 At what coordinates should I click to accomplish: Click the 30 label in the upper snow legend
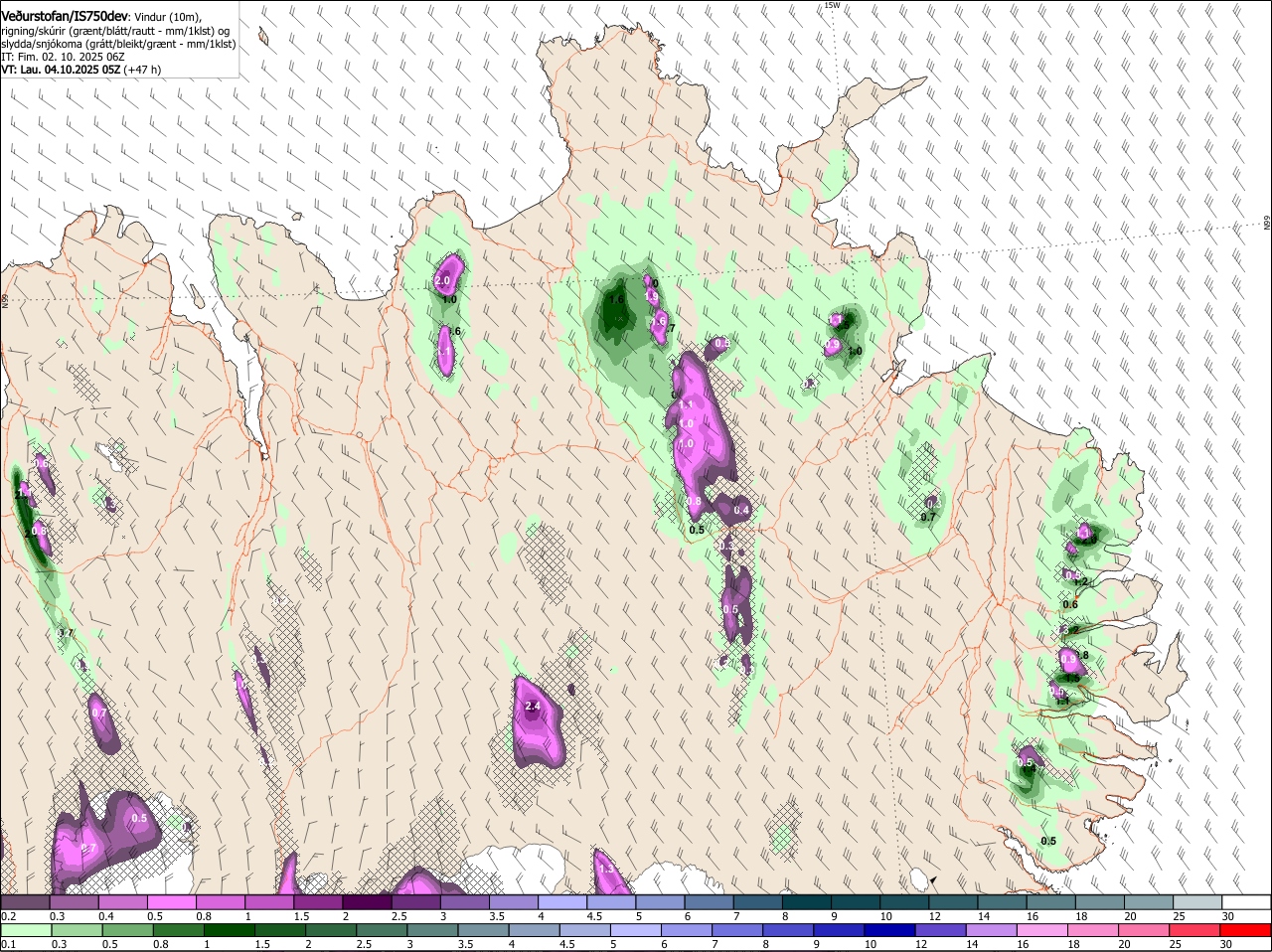(1227, 915)
